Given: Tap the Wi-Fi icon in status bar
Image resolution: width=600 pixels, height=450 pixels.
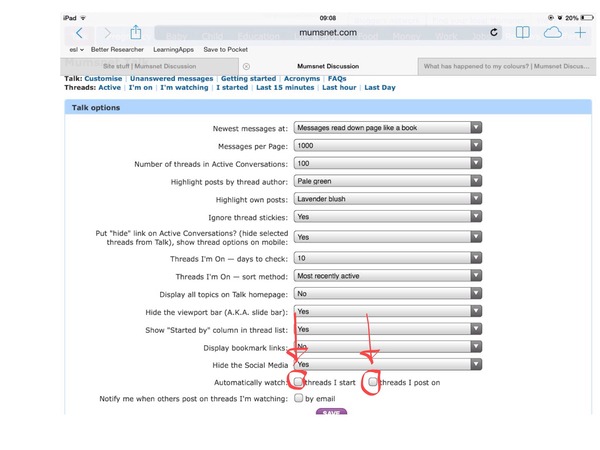Looking at the screenshot, I should tap(83, 18).
